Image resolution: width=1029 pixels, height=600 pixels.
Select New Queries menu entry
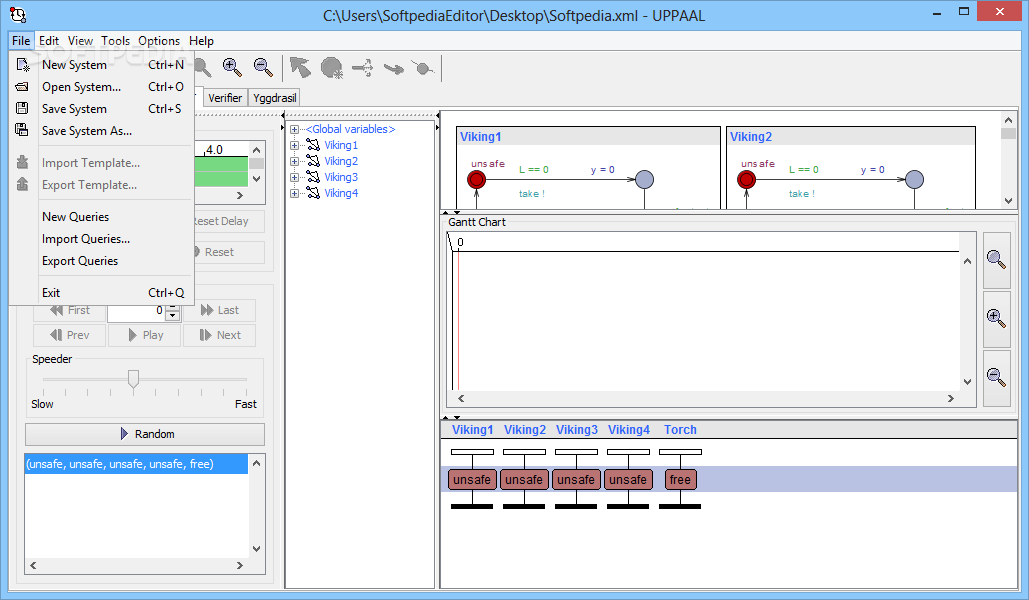tap(102, 217)
